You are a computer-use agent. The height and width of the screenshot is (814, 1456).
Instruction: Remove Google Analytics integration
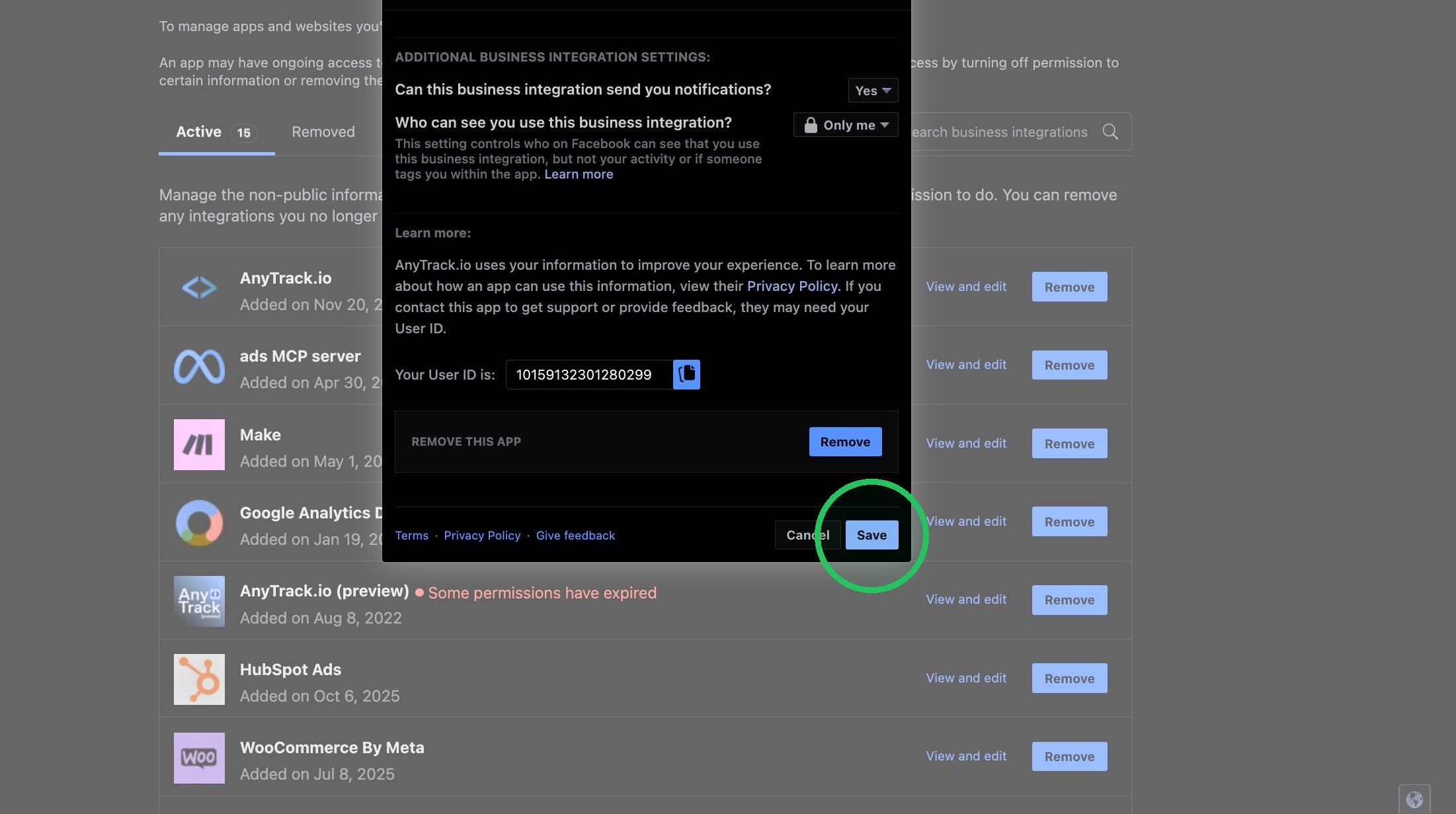point(1069,522)
